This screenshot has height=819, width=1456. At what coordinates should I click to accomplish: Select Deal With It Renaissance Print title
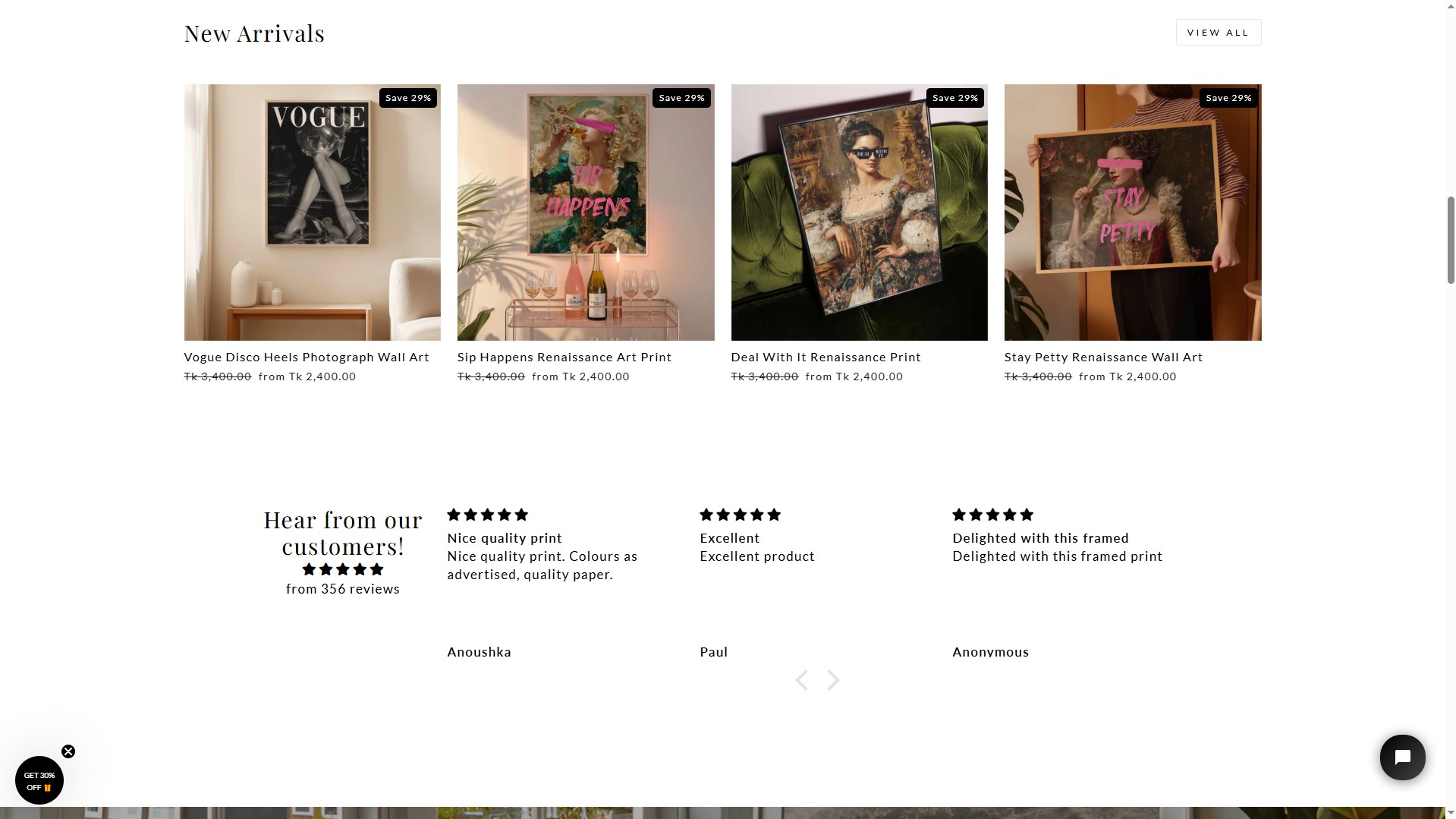click(825, 357)
